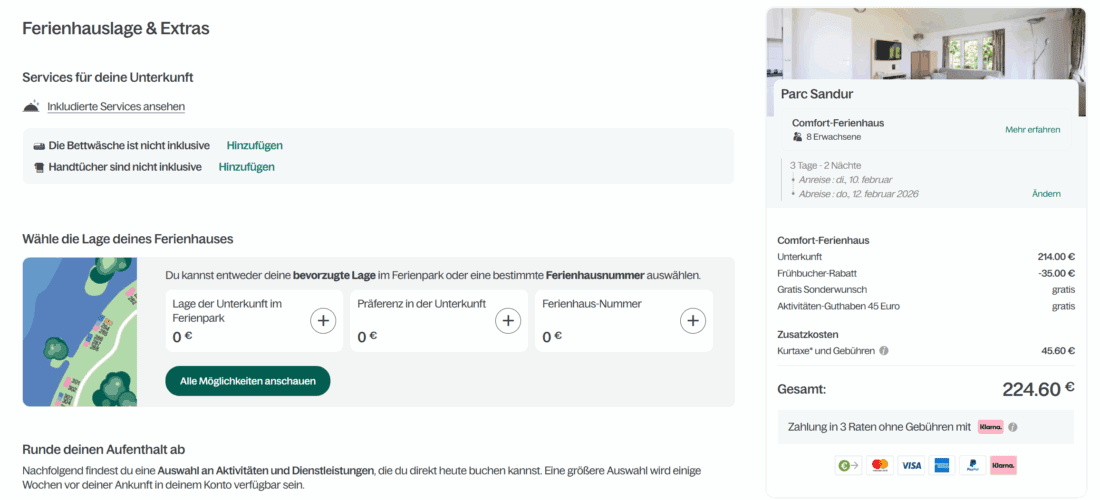Click the Klarna badge in installment banner
This screenshot has width=1100, height=500.
[x=990, y=427]
